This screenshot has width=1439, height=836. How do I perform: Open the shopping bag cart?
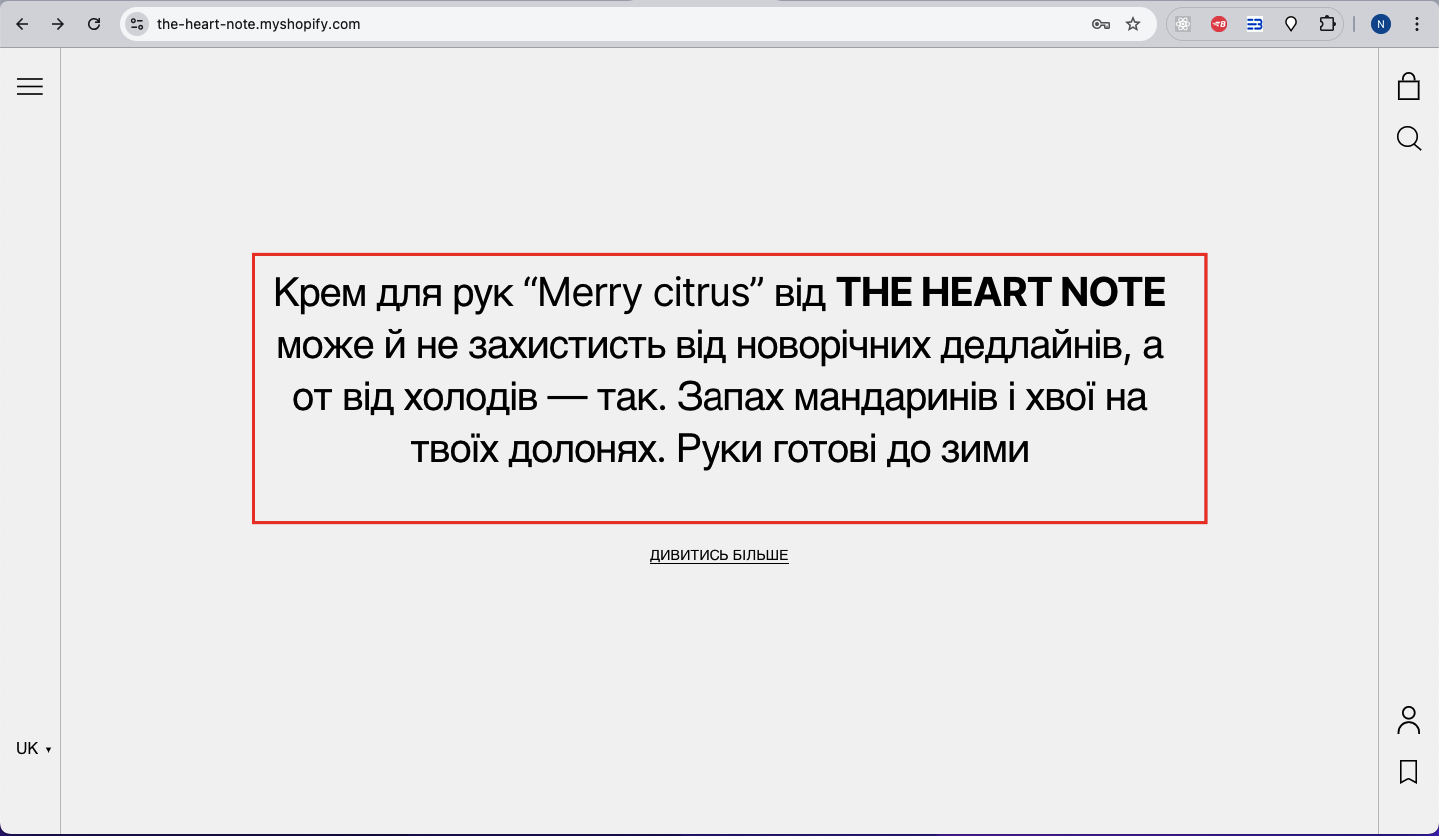1408,87
